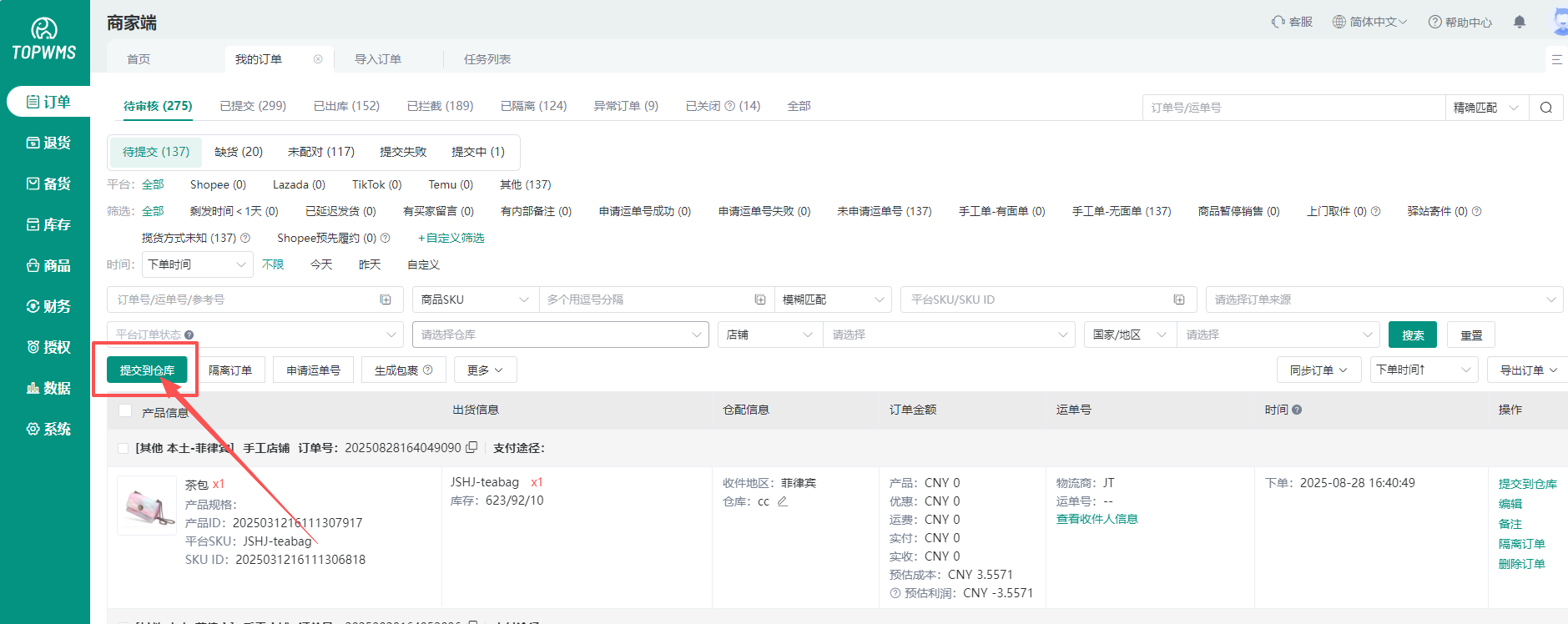Open the 请选择仓库 dropdown
This screenshot has width=1568, height=624.
coord(560,335)
